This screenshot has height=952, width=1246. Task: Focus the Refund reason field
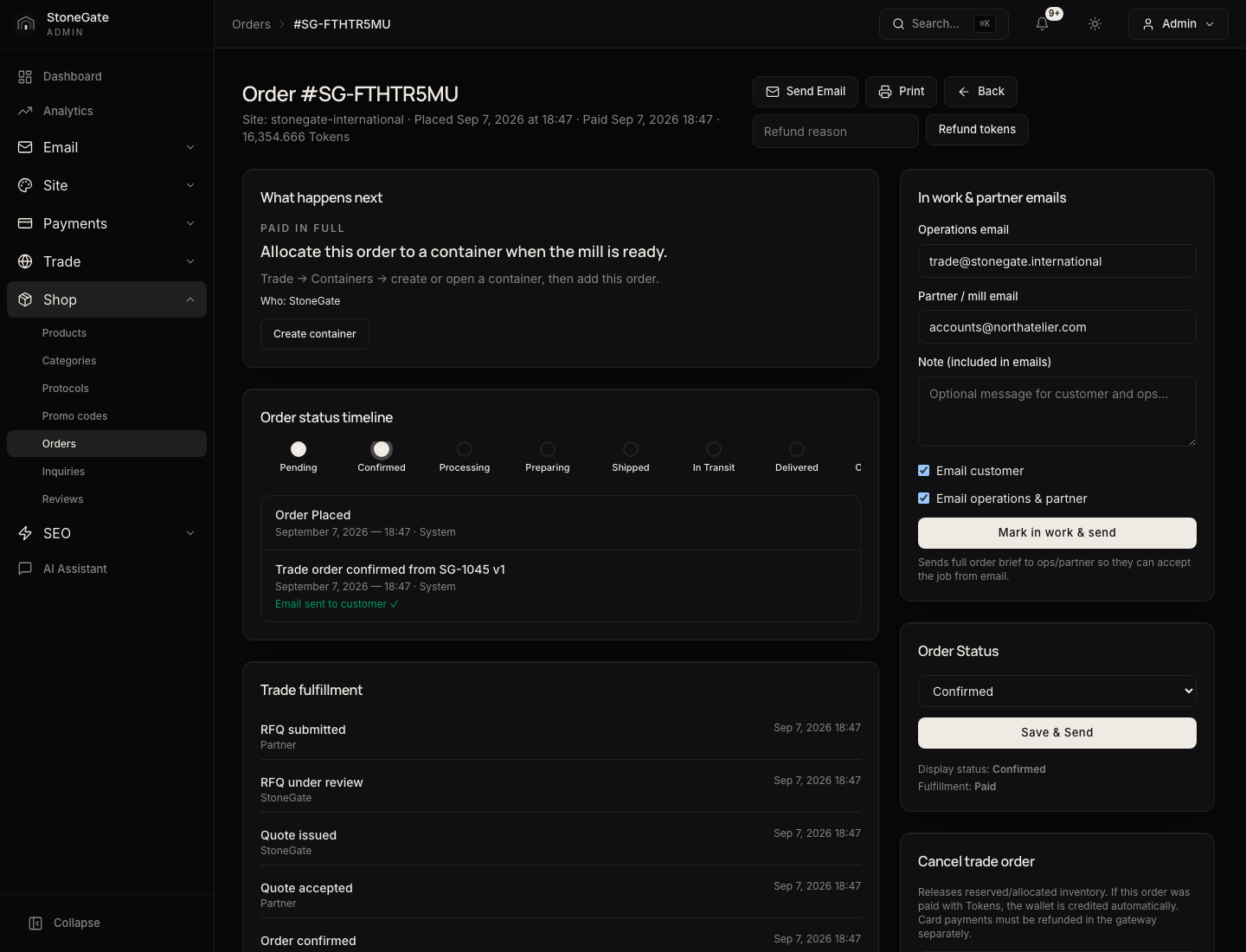836,132
